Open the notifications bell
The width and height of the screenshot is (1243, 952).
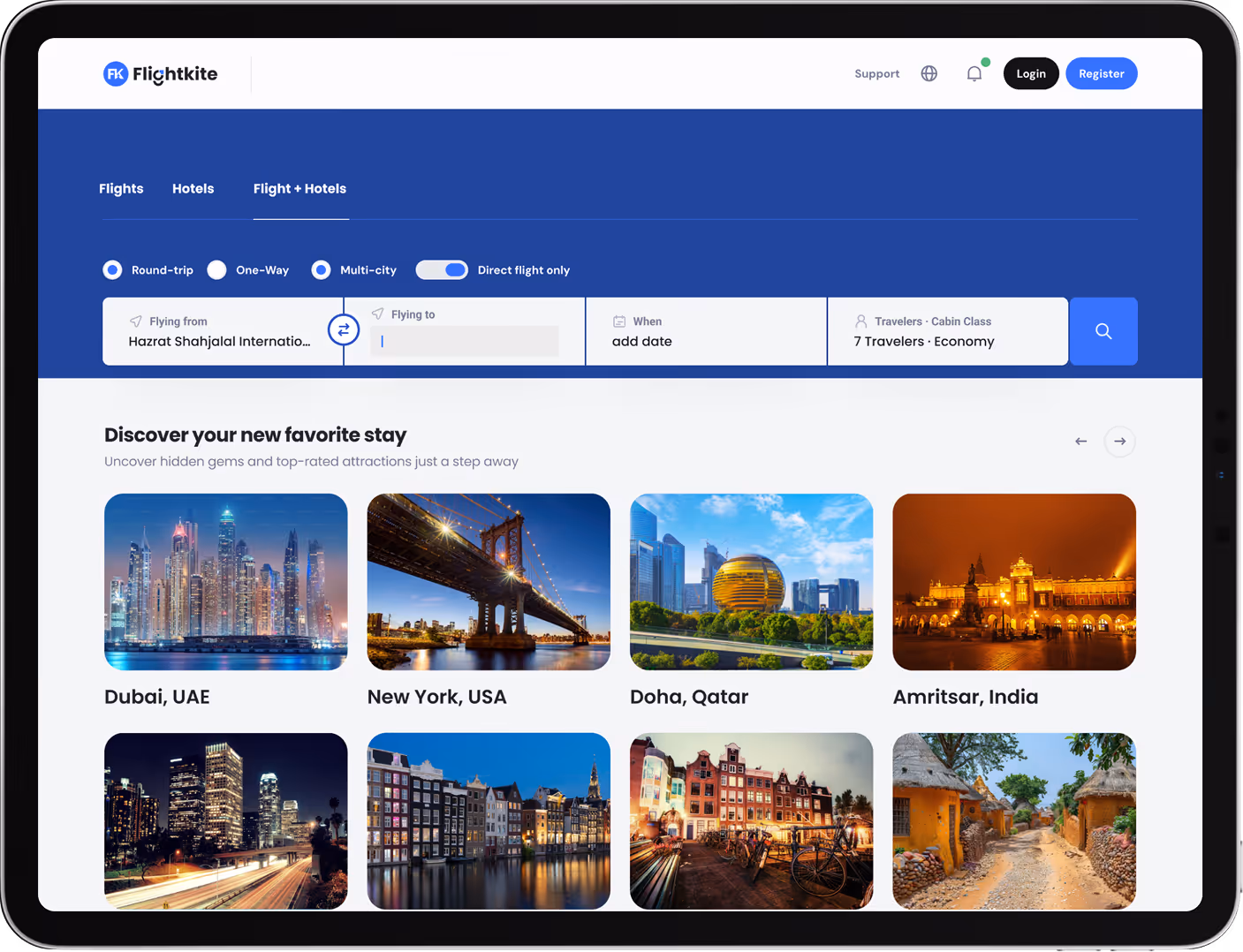coord(974,74)
